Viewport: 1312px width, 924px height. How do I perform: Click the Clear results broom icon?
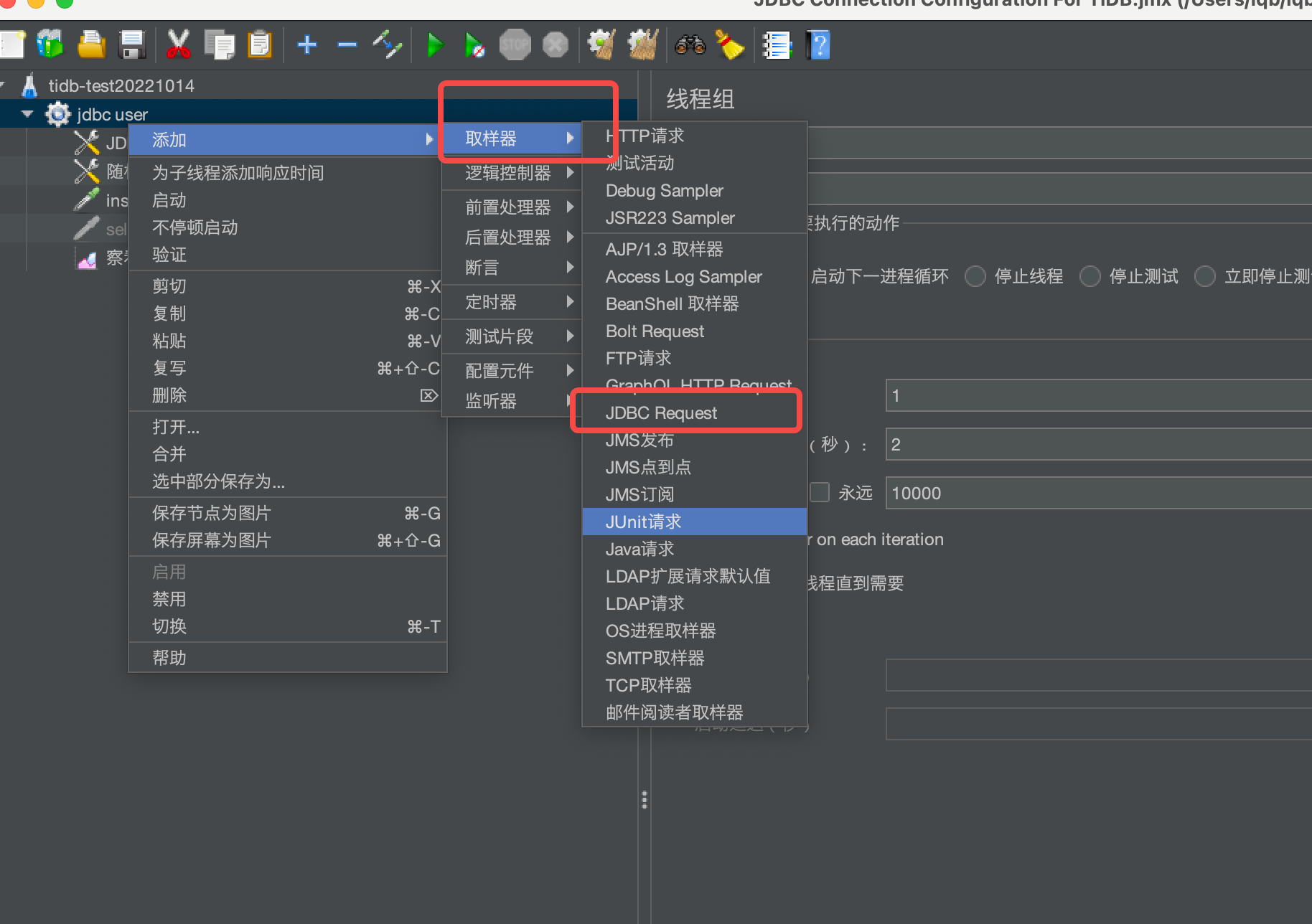point(601,45)
